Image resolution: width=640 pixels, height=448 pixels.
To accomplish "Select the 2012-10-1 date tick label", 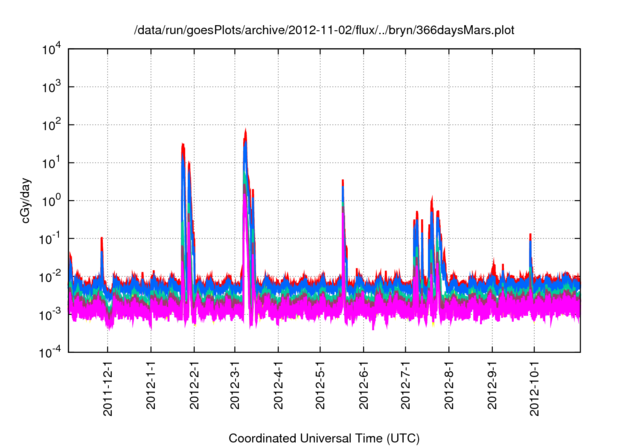I will 531,387.
